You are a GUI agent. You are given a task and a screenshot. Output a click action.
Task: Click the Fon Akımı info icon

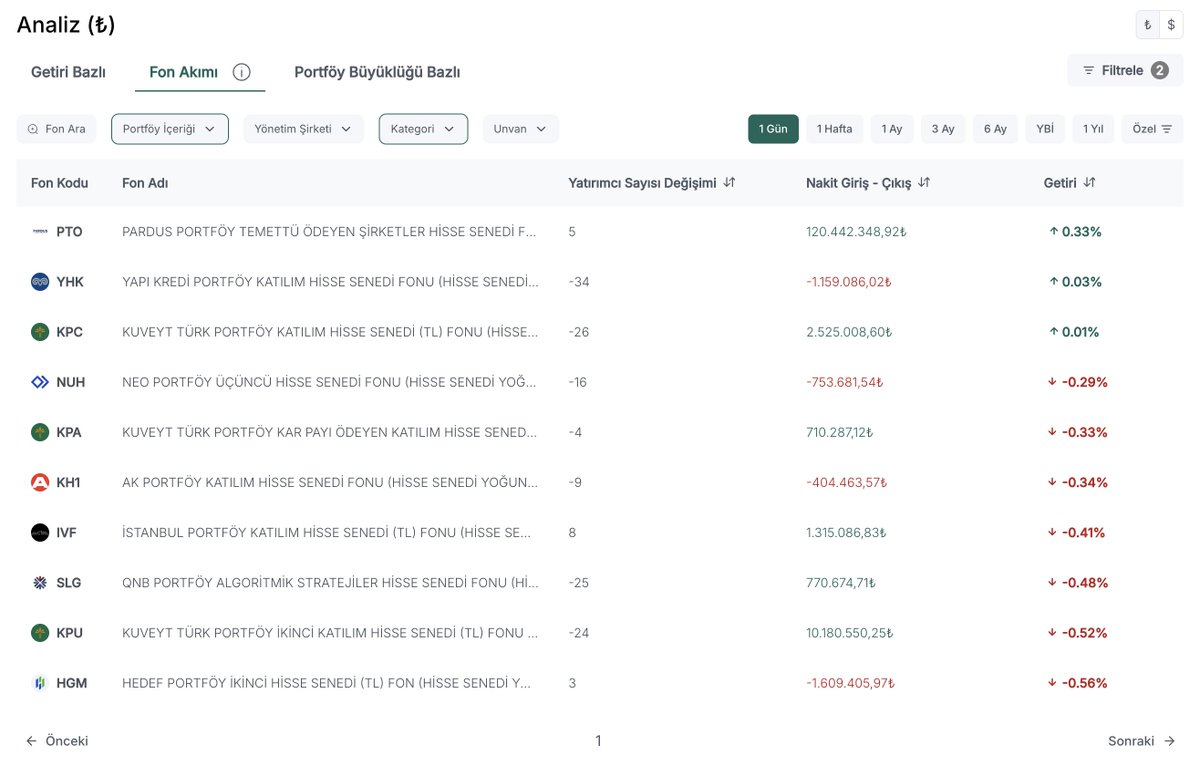pos(241,72)
